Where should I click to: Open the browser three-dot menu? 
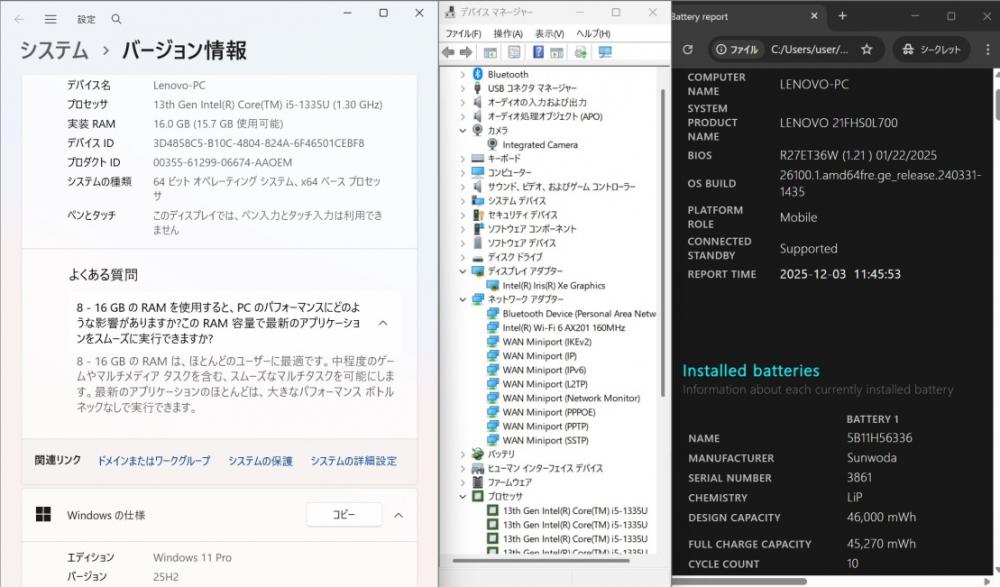point(987,49)
